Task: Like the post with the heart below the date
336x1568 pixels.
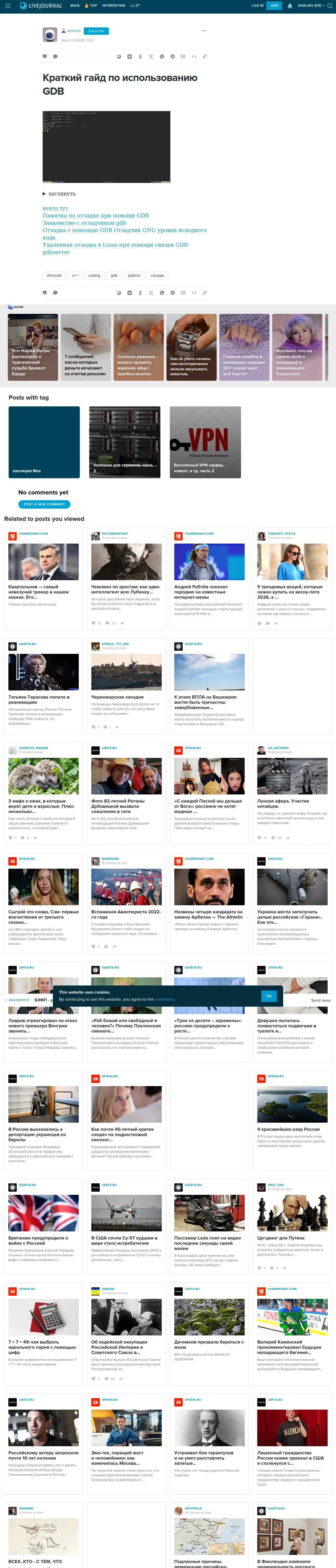Action: pyautogui.click(x=44, y=57)
